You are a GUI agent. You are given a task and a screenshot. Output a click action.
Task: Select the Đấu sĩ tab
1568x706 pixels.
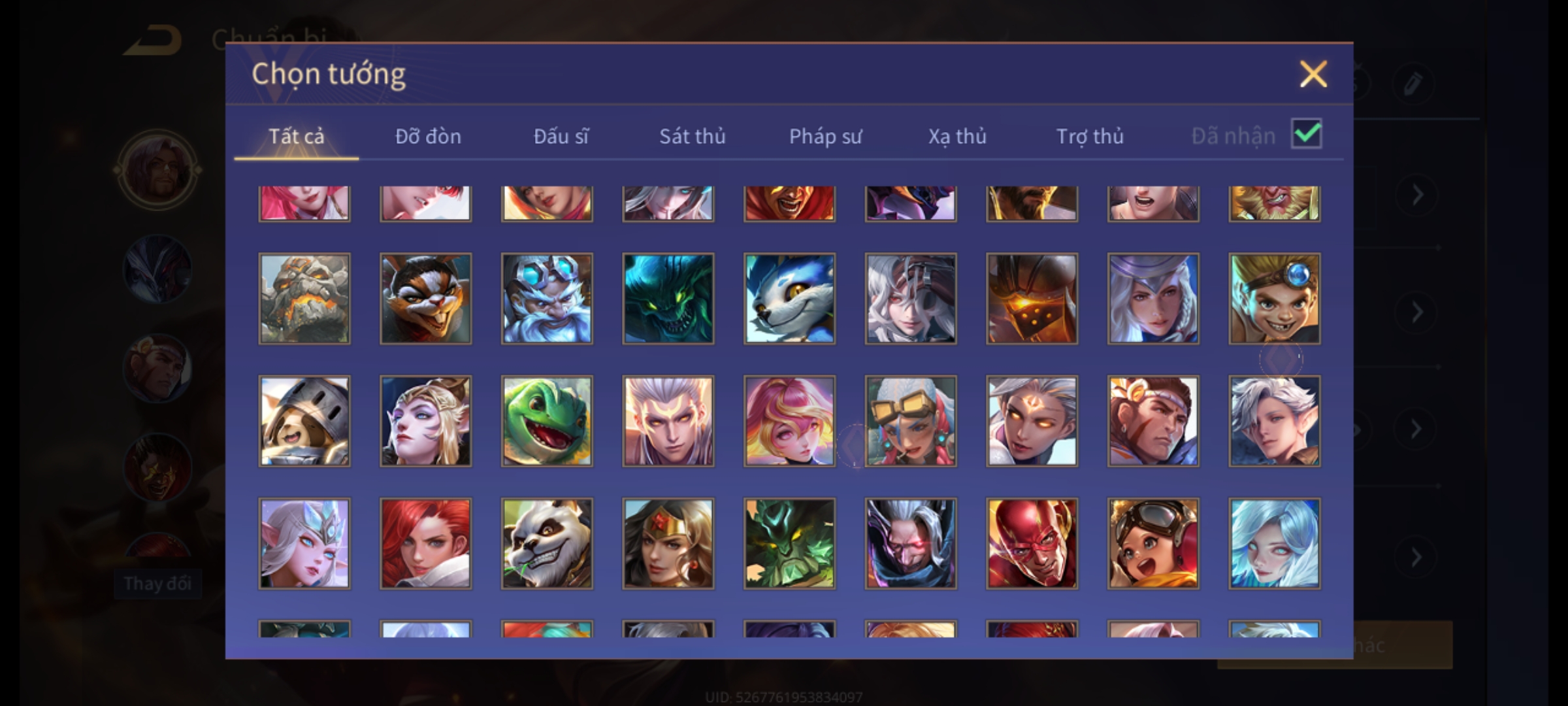click(561, 136)
